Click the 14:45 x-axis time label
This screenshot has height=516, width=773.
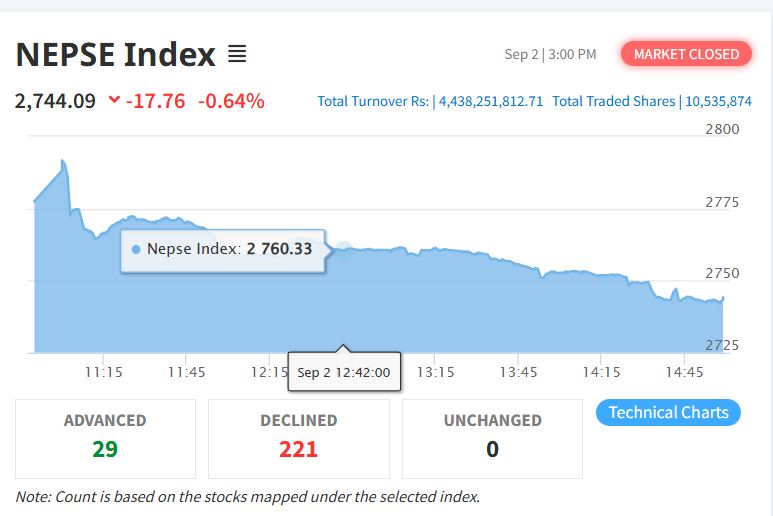point(682,372)
